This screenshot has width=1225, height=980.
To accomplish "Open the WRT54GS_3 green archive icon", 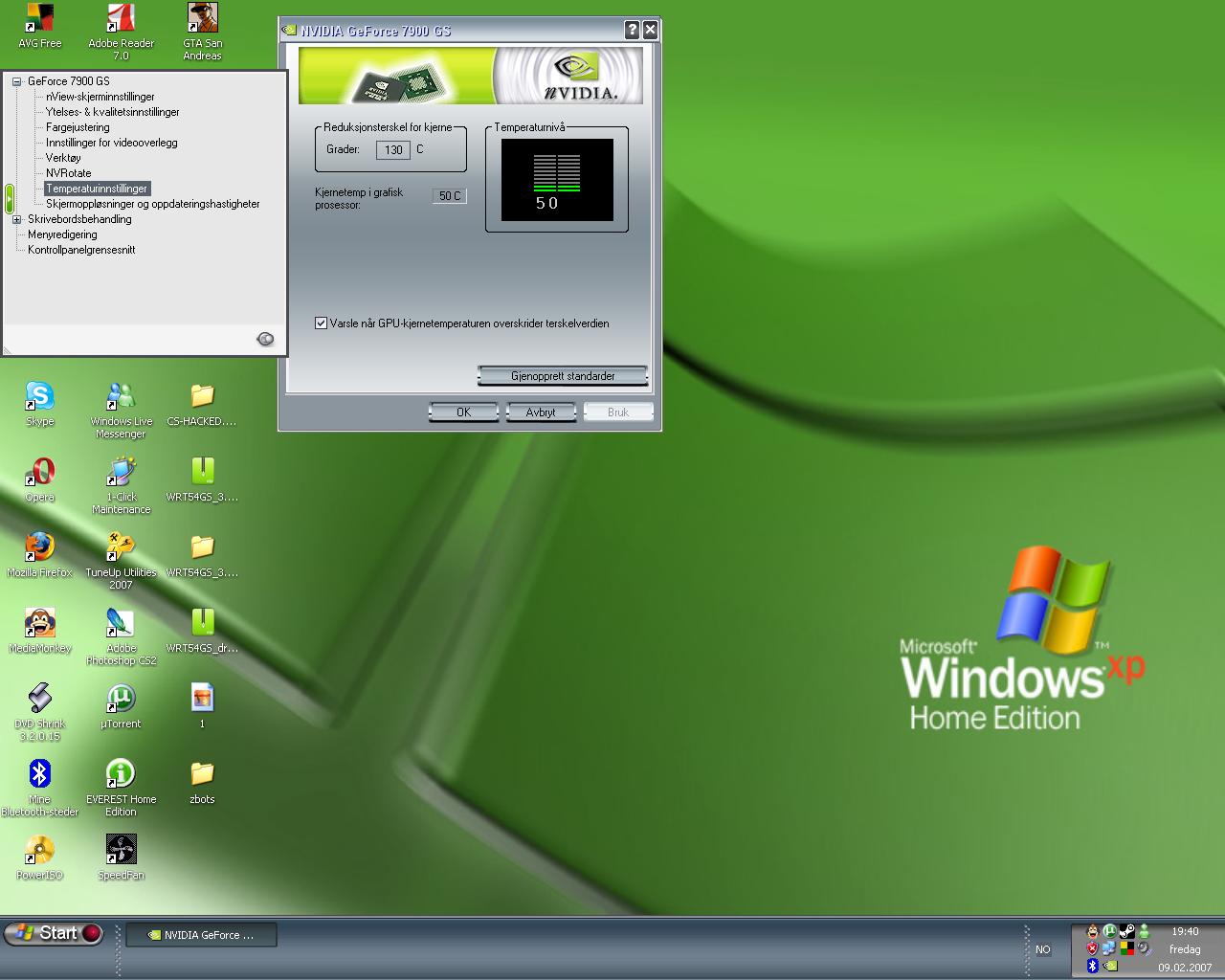I will click(202, 471).
